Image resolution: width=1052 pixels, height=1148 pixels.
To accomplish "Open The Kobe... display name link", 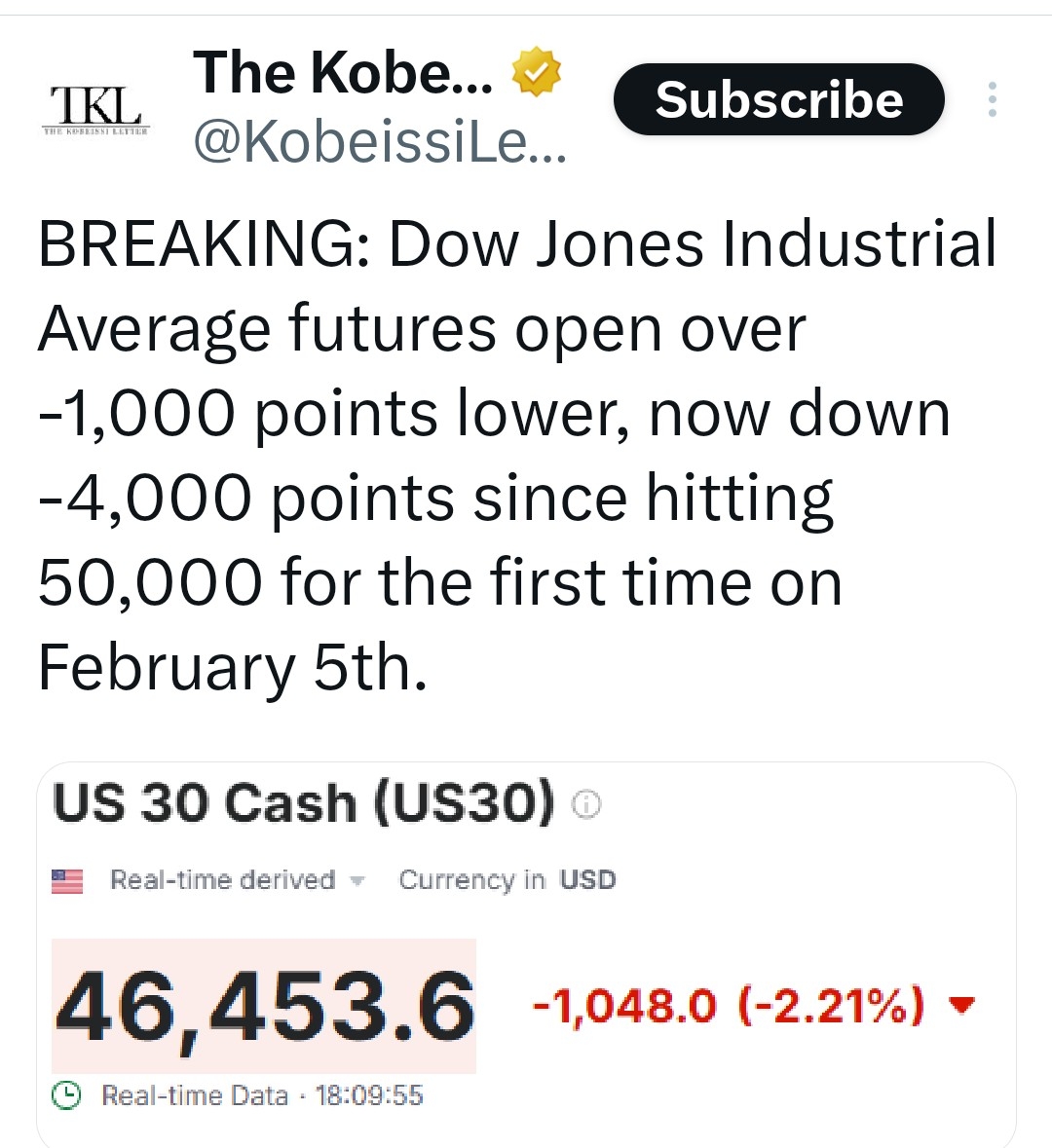I will pos(343,73).
